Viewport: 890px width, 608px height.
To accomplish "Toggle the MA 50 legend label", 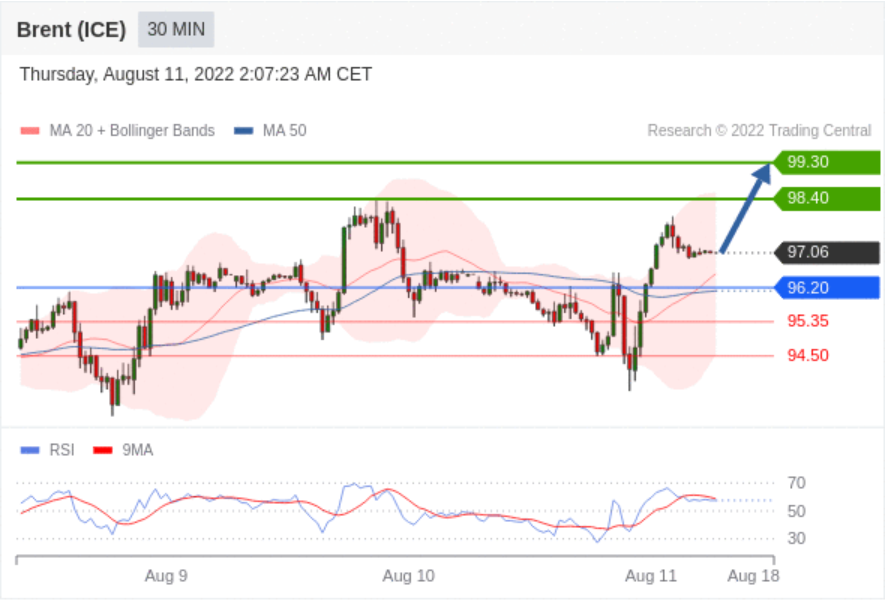I will (284, 131).
